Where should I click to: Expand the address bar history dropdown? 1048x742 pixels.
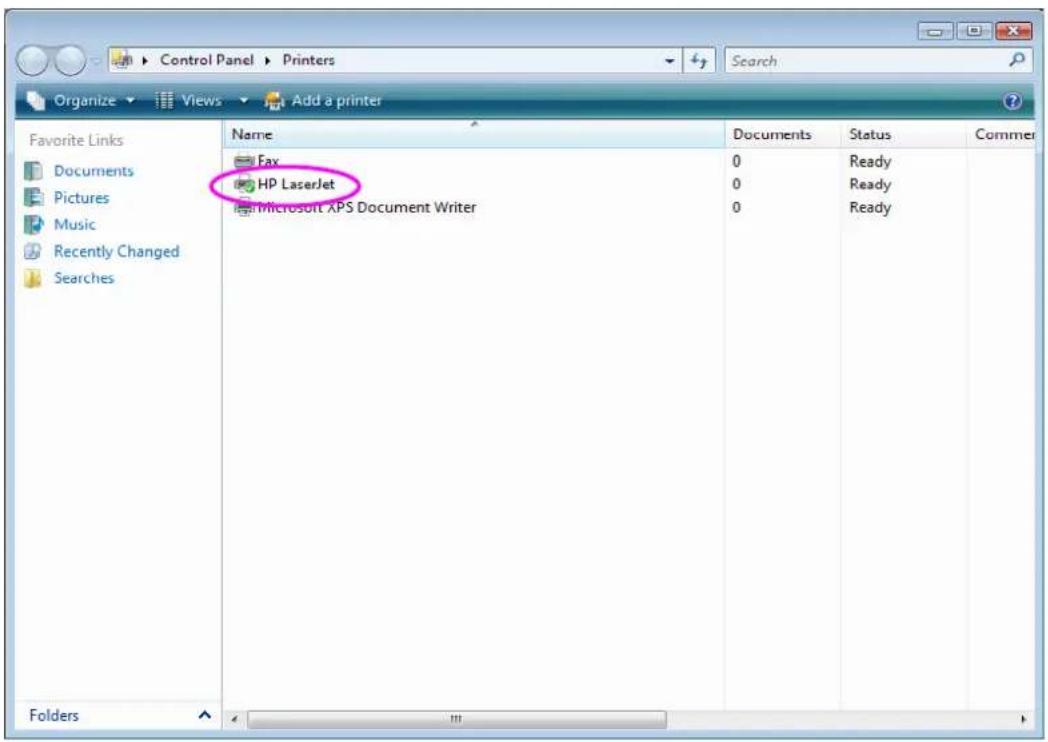[669, 61]
